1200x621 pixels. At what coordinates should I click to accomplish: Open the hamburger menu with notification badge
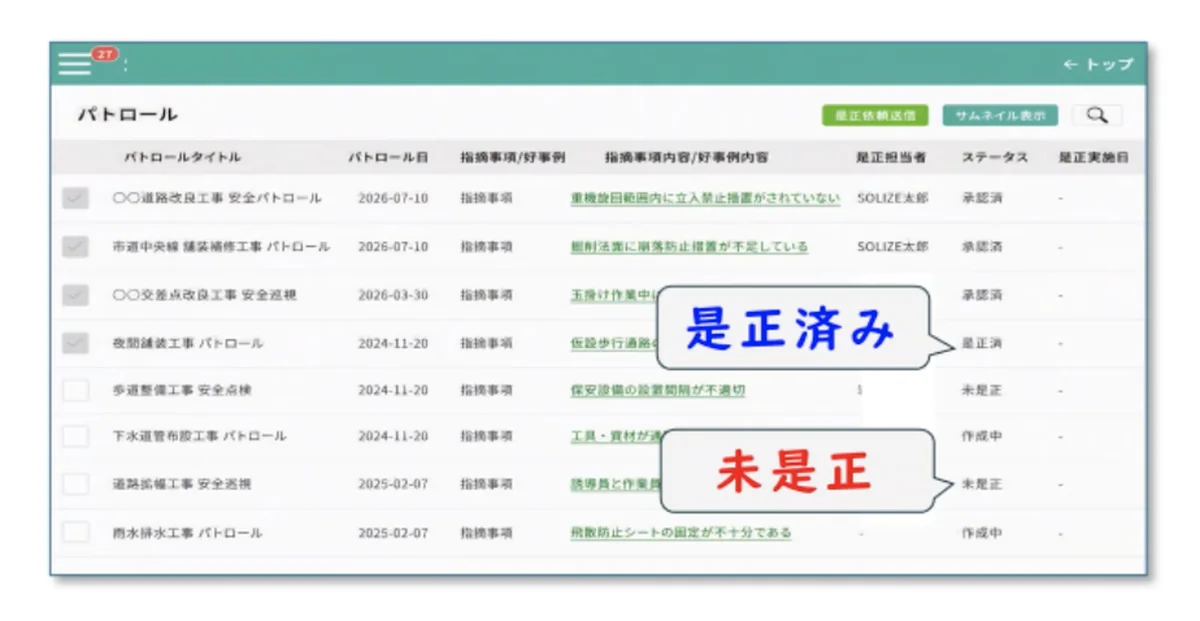pos(75,63)
